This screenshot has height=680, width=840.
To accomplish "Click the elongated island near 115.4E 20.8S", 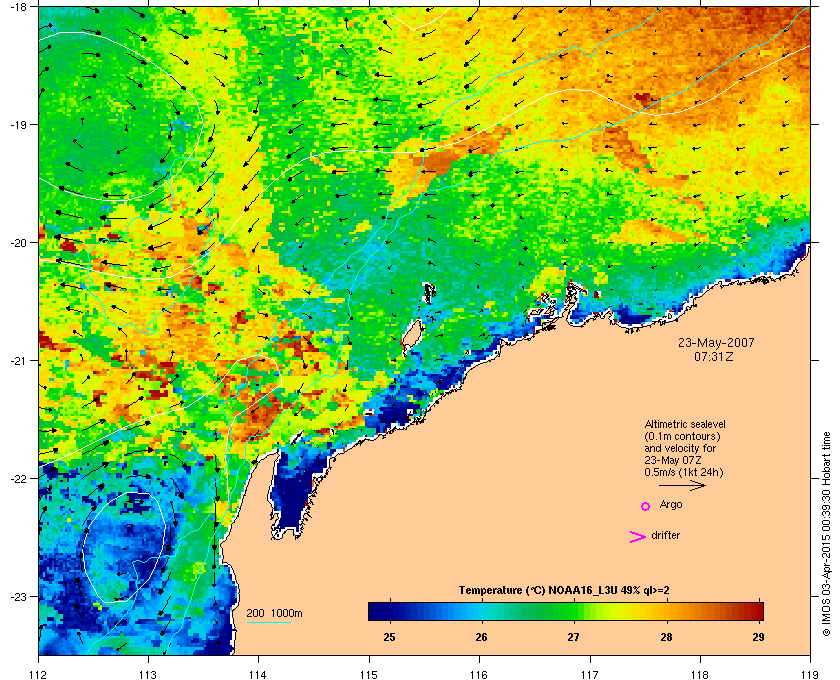I will click(412, 335).
